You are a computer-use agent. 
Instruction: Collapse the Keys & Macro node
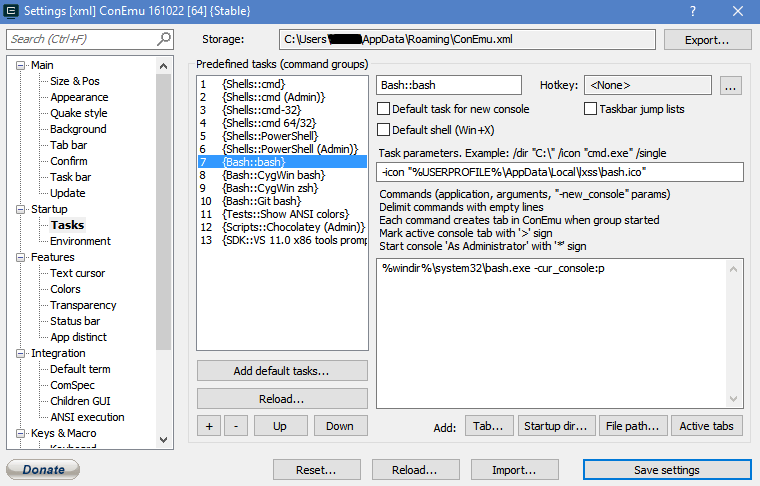pyautogui.click(x=20, y=433)
